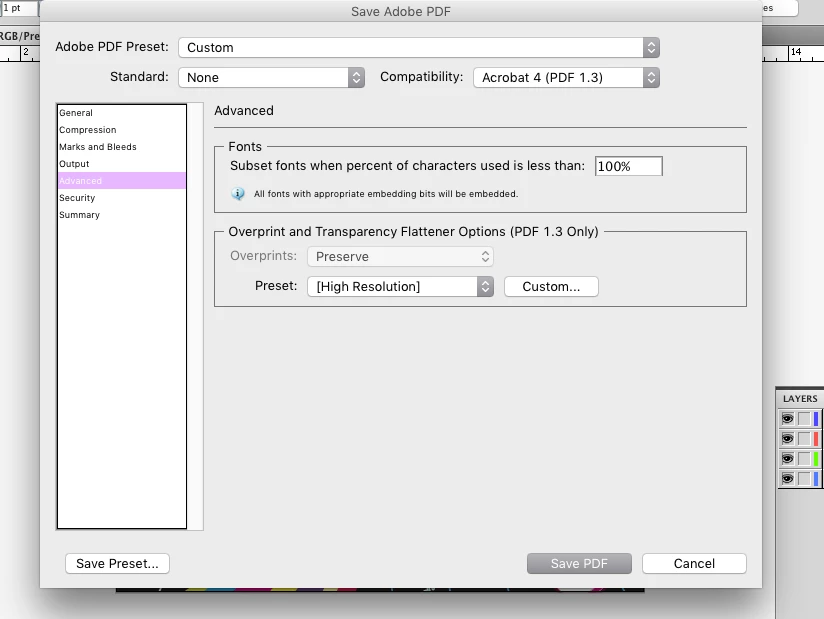Click the Save PDF button
Viewport: 824px width, 619px height.
click(579, 563)
